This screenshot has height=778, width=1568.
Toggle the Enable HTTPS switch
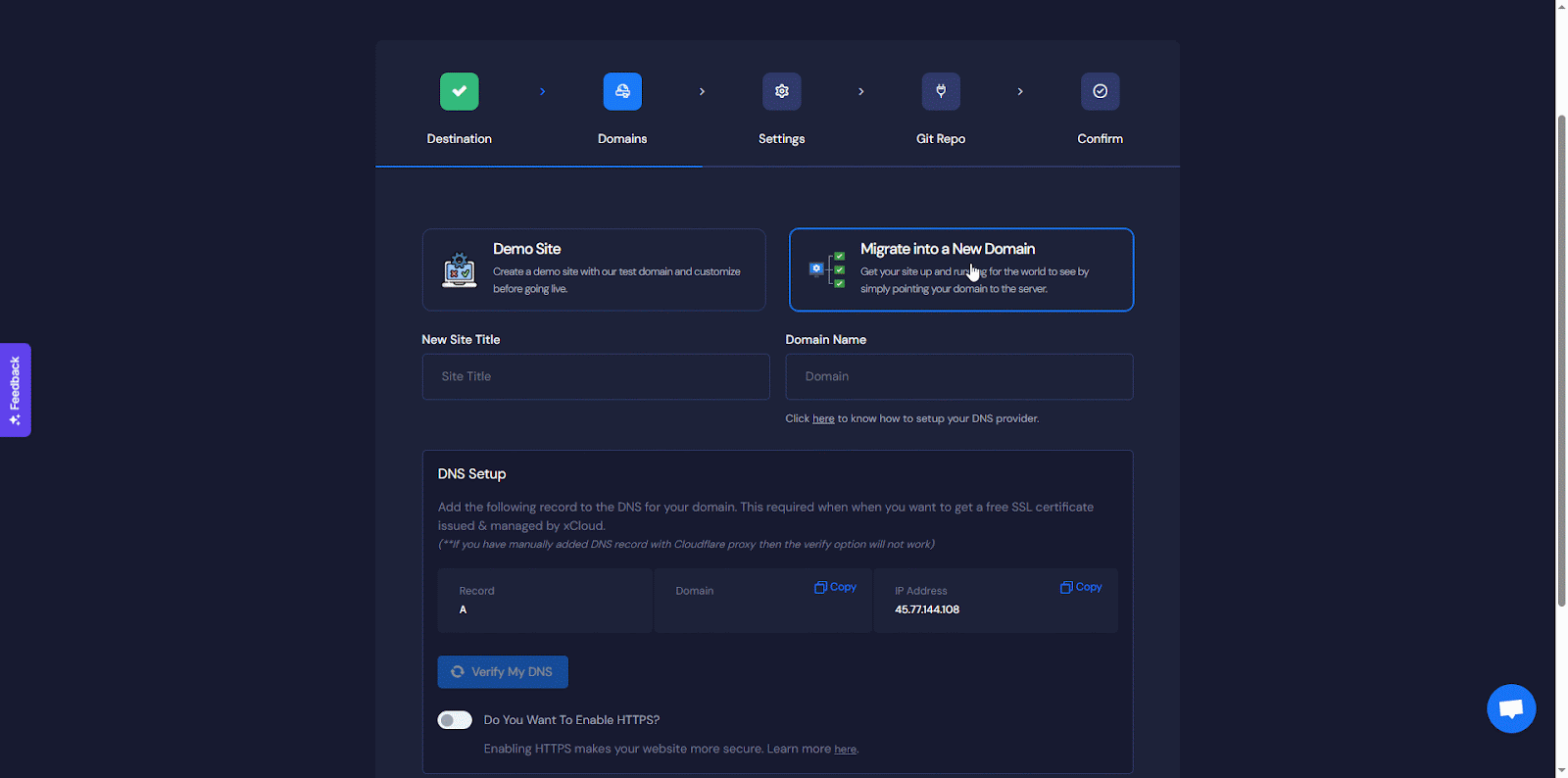pyautogui.click(x=455, y=720)
